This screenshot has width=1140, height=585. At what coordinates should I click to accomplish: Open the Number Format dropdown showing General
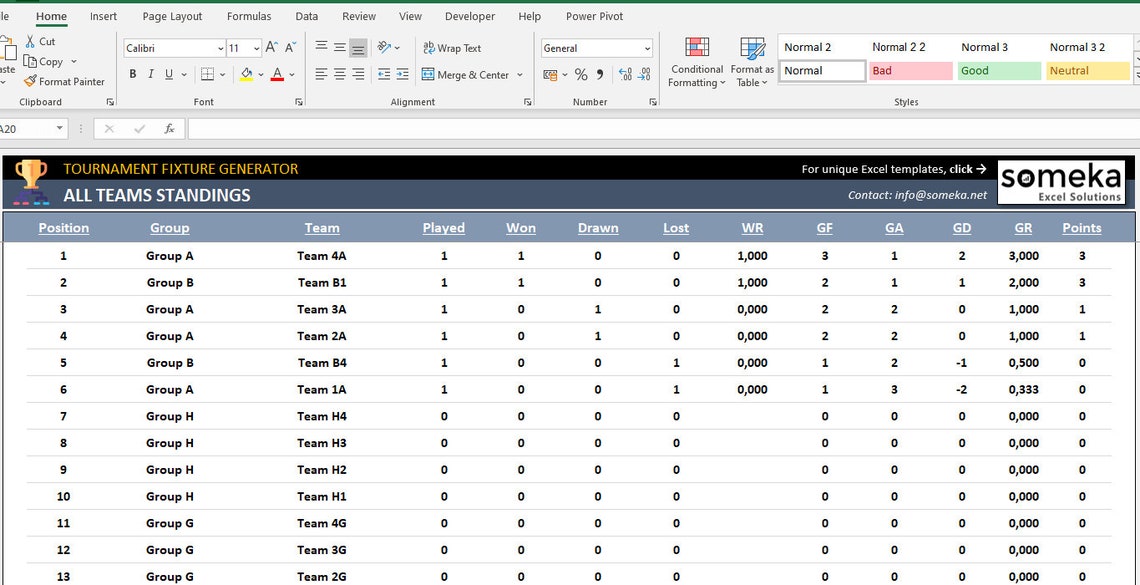point(596,48)
